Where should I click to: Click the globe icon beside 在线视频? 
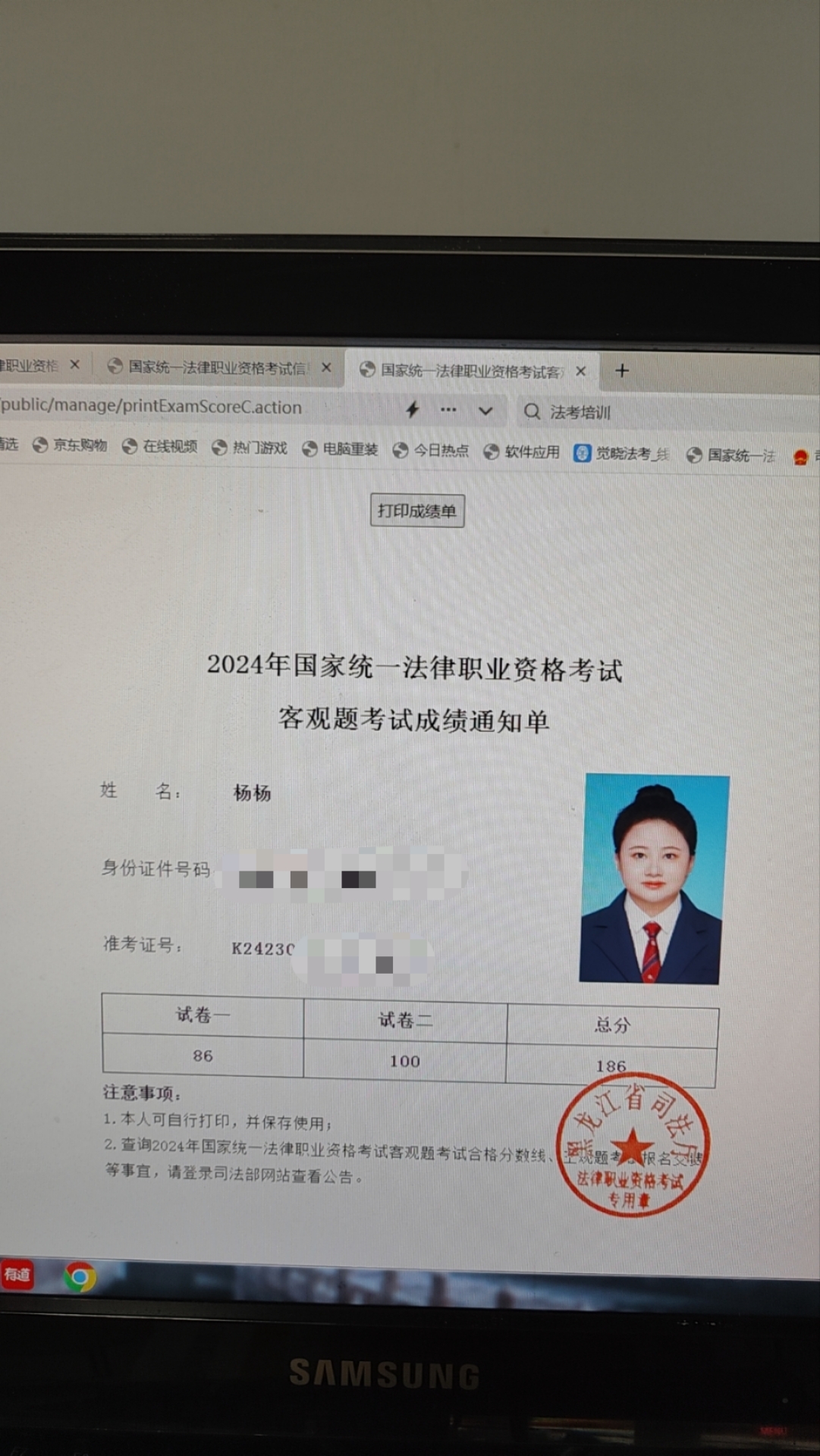point(130,447)
